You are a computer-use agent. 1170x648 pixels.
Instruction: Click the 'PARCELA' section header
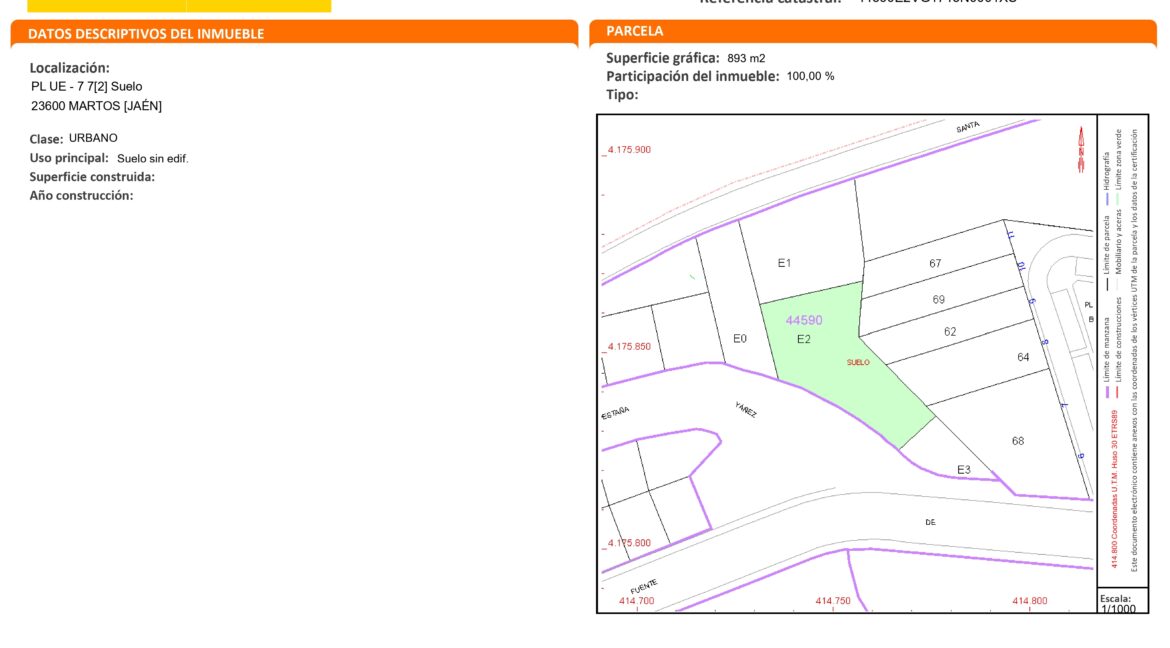point(635,31)
